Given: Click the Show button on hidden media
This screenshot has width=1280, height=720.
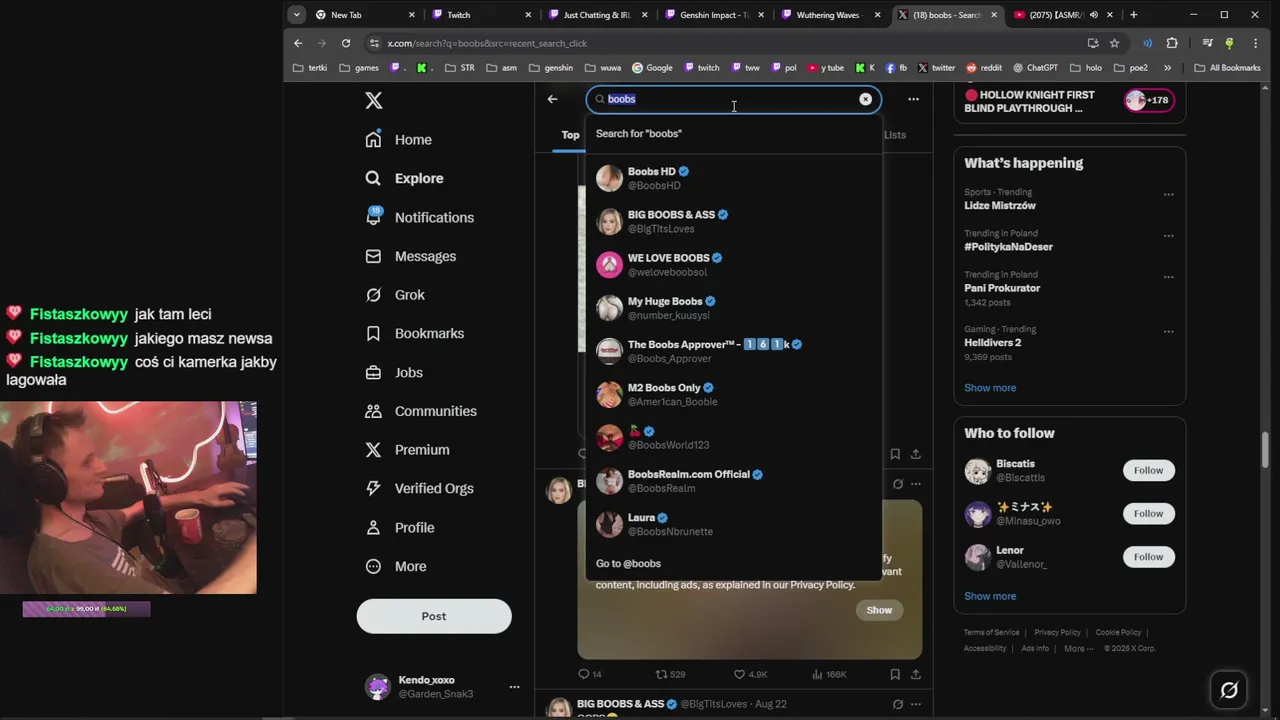Looking at the screenshot, I should (x=879, y=610).
